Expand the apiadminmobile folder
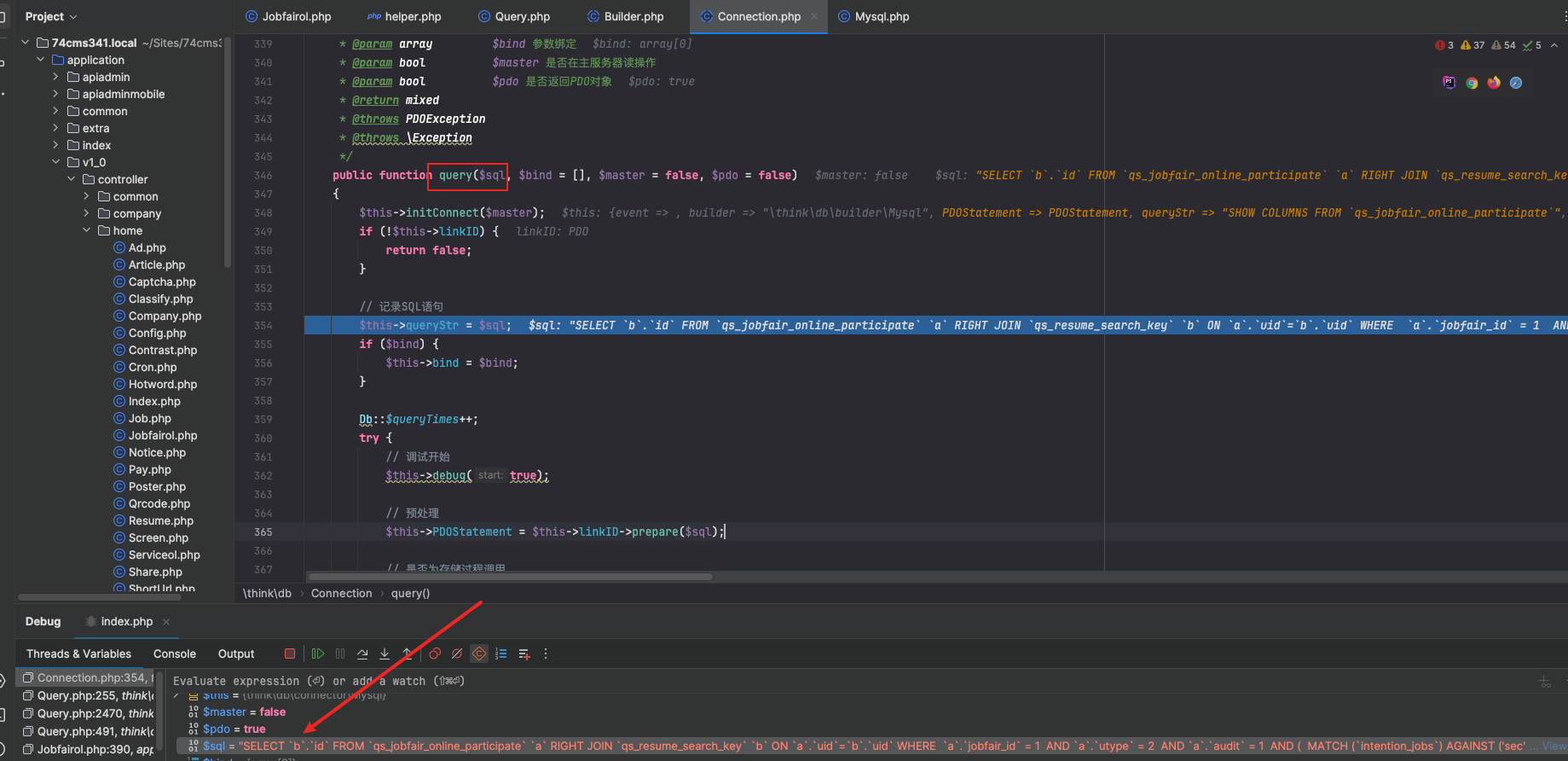This screenshot has width=1568, height=761. (x=55, y=94)
